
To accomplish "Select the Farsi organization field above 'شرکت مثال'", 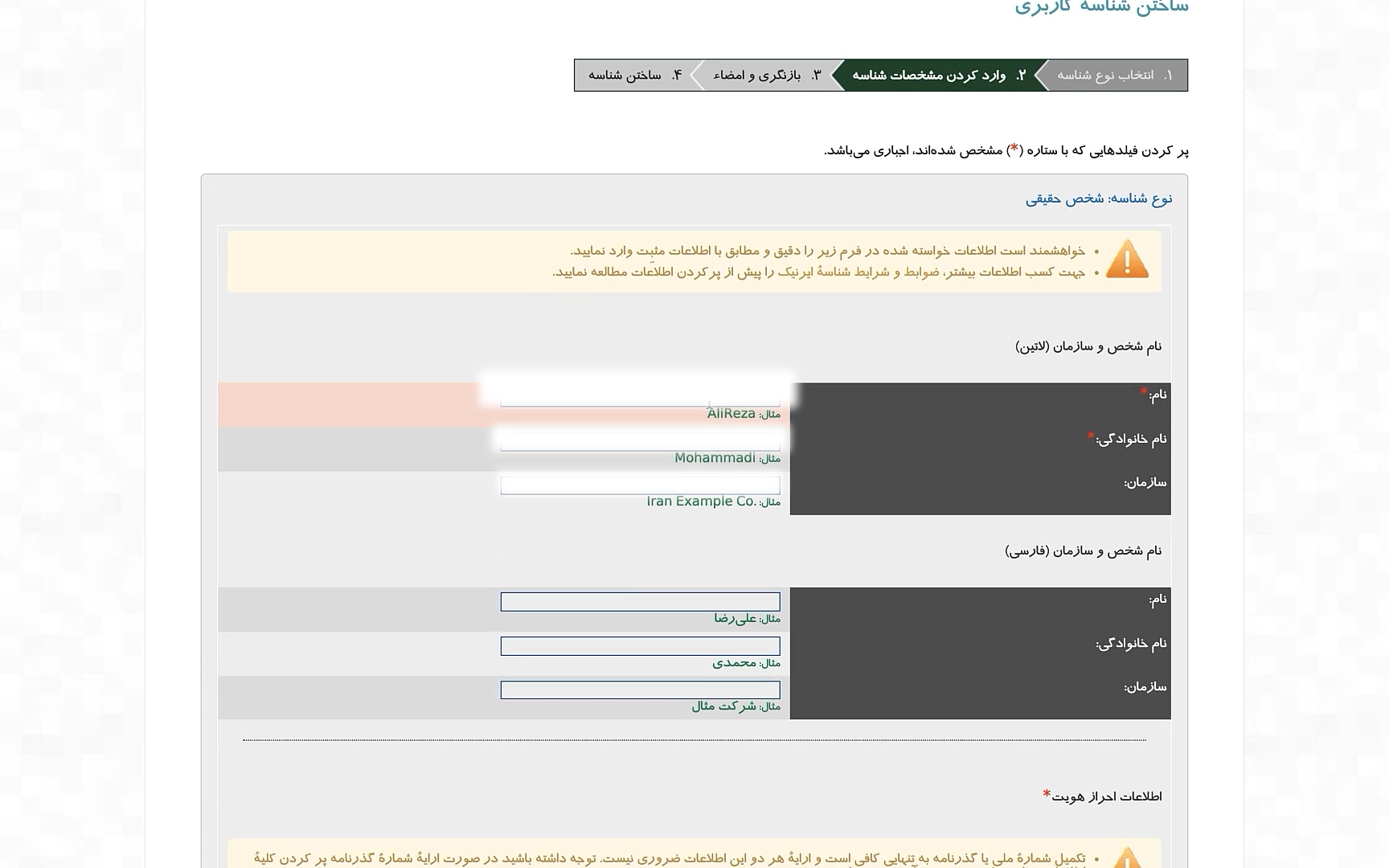I will [x=640, y=690].
